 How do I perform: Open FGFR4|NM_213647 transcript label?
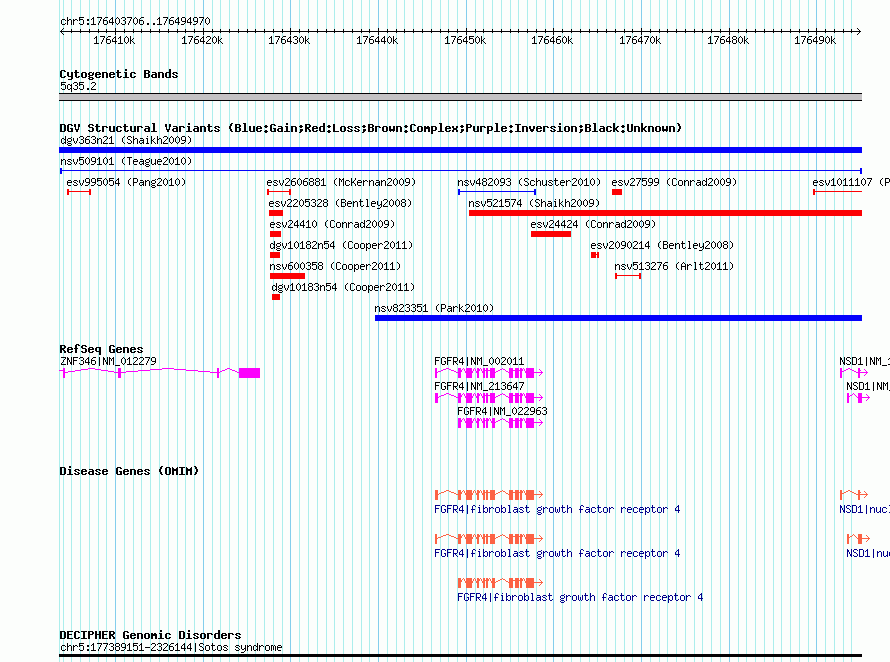[x=479, y=386]
